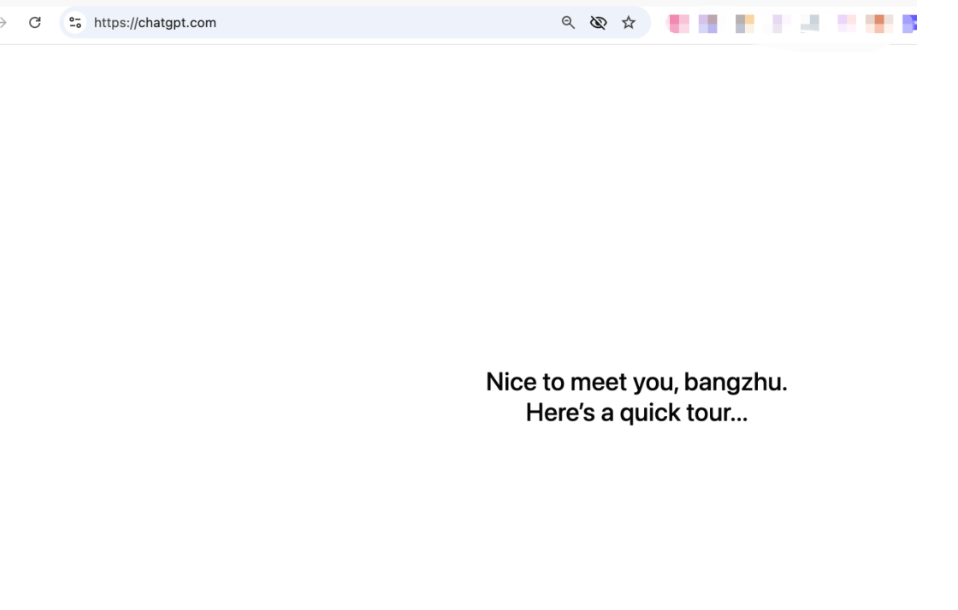Open the zoom magnifier in address bar

pos(568,23)
